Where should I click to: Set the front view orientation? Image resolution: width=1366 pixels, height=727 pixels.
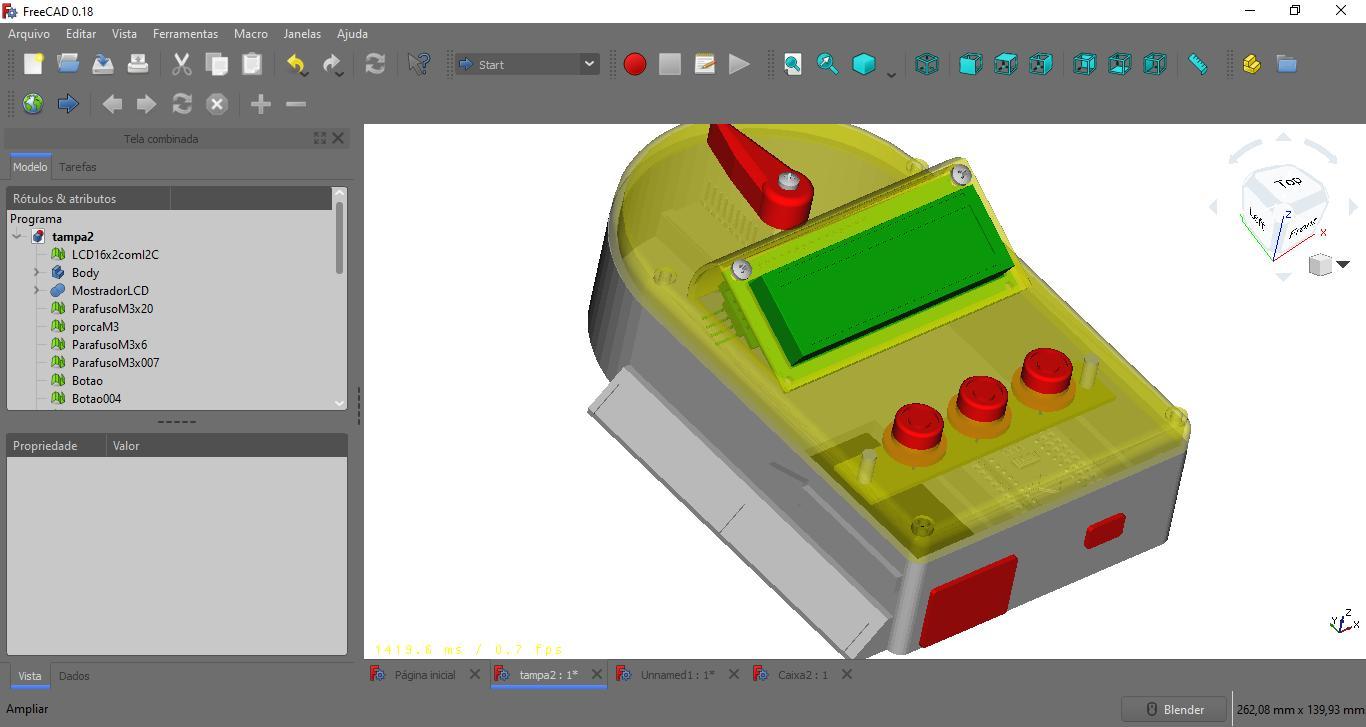point(970,64)
